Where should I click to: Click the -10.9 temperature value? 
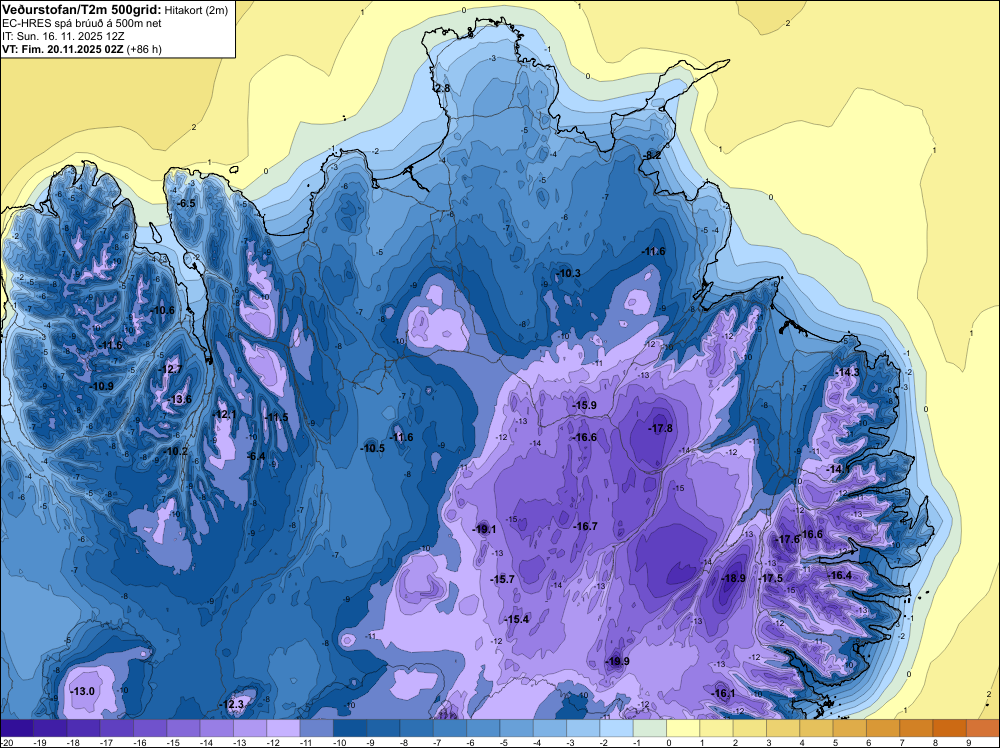point(101,386)
